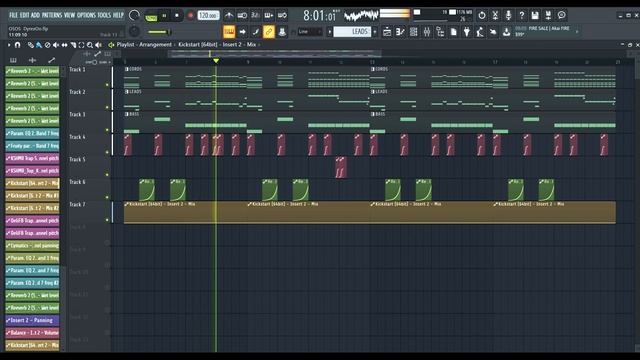This screenshot has height=360, width=640.
Task: Click the loop recording icon
Action: click(282, 16)
